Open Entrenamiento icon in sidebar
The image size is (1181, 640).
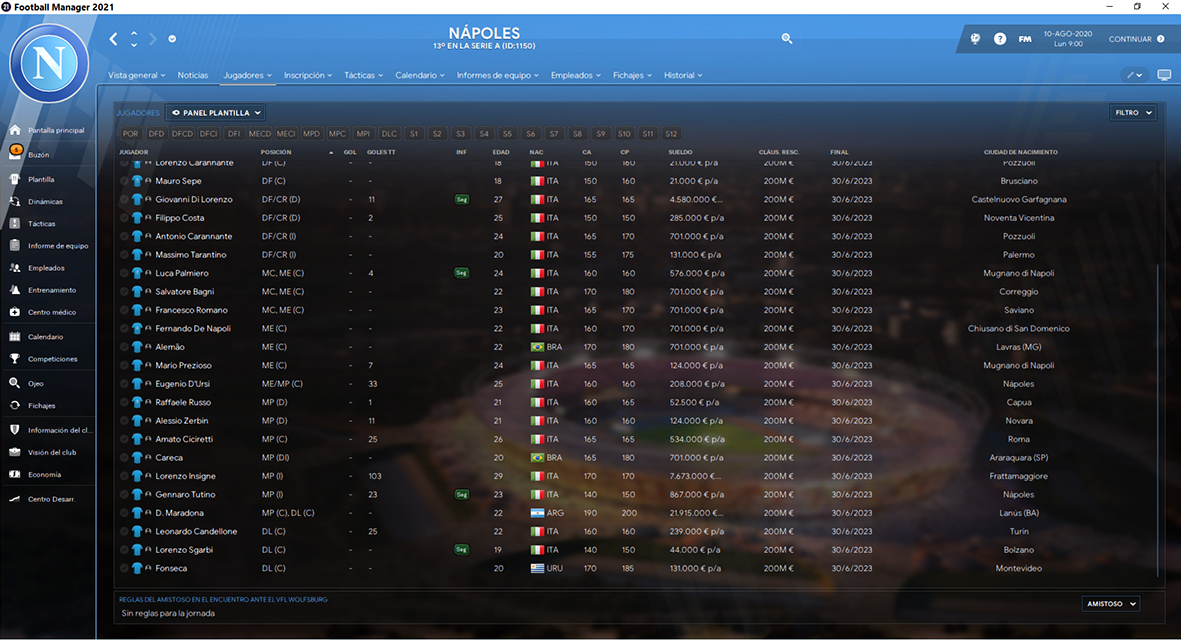14,290
